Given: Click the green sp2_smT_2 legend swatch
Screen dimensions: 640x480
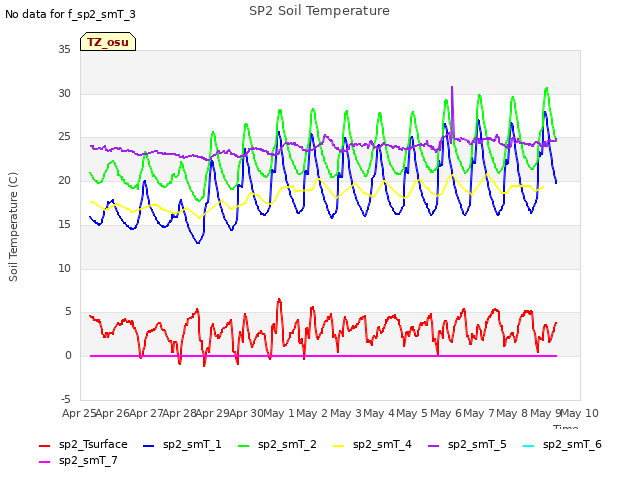Looking at the screenshot, I should (243, 446).
